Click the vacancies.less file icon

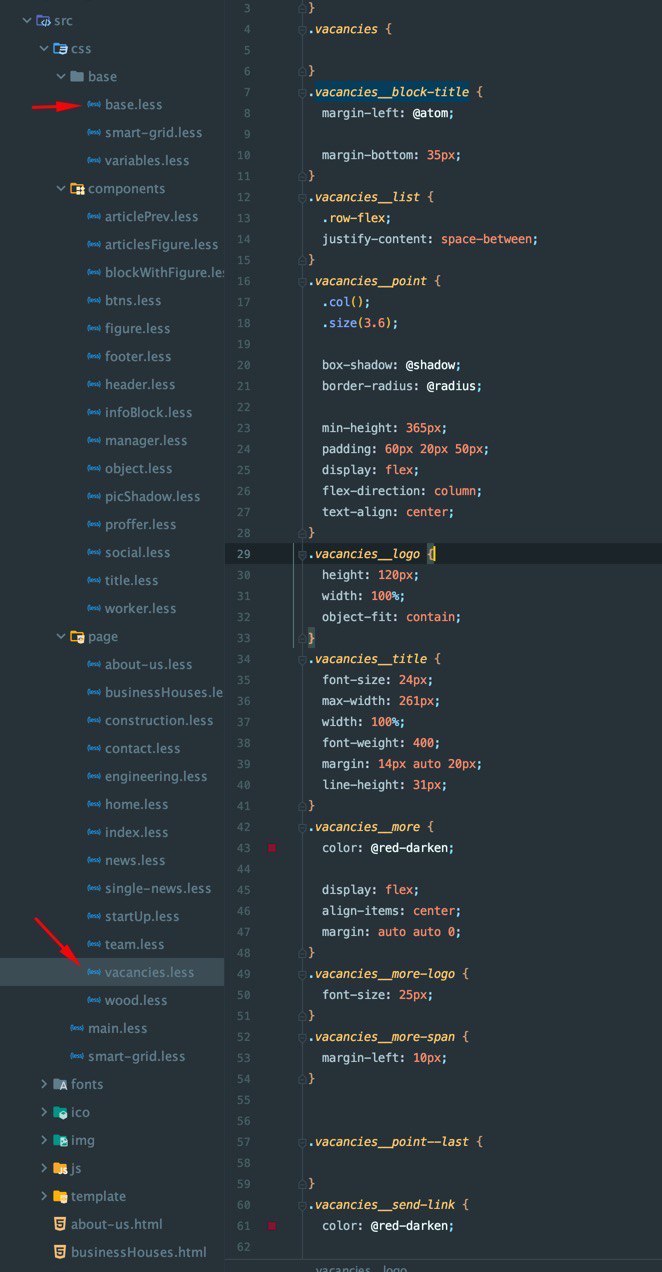click(x=94, y=972)
